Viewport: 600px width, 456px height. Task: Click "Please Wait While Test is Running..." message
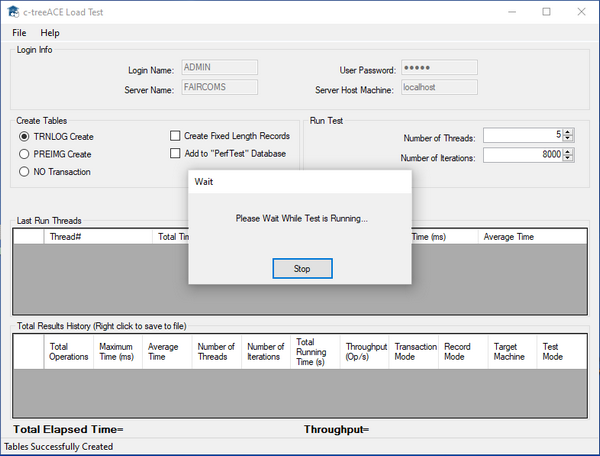tap(302, 218)
